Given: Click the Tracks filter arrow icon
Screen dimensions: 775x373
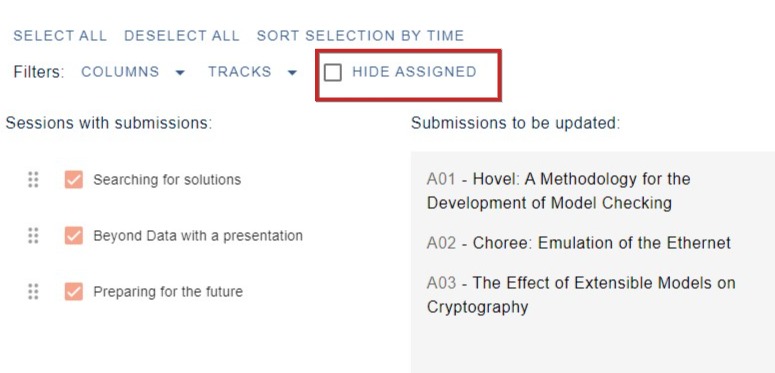Looking at the screenshot, I should pyautogui.click(x=292, y=73).
